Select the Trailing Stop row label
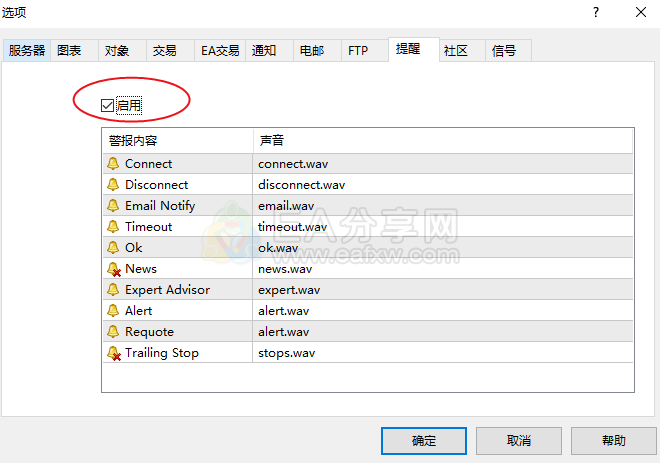Screen dimensions: 660x463 [162, 353]
